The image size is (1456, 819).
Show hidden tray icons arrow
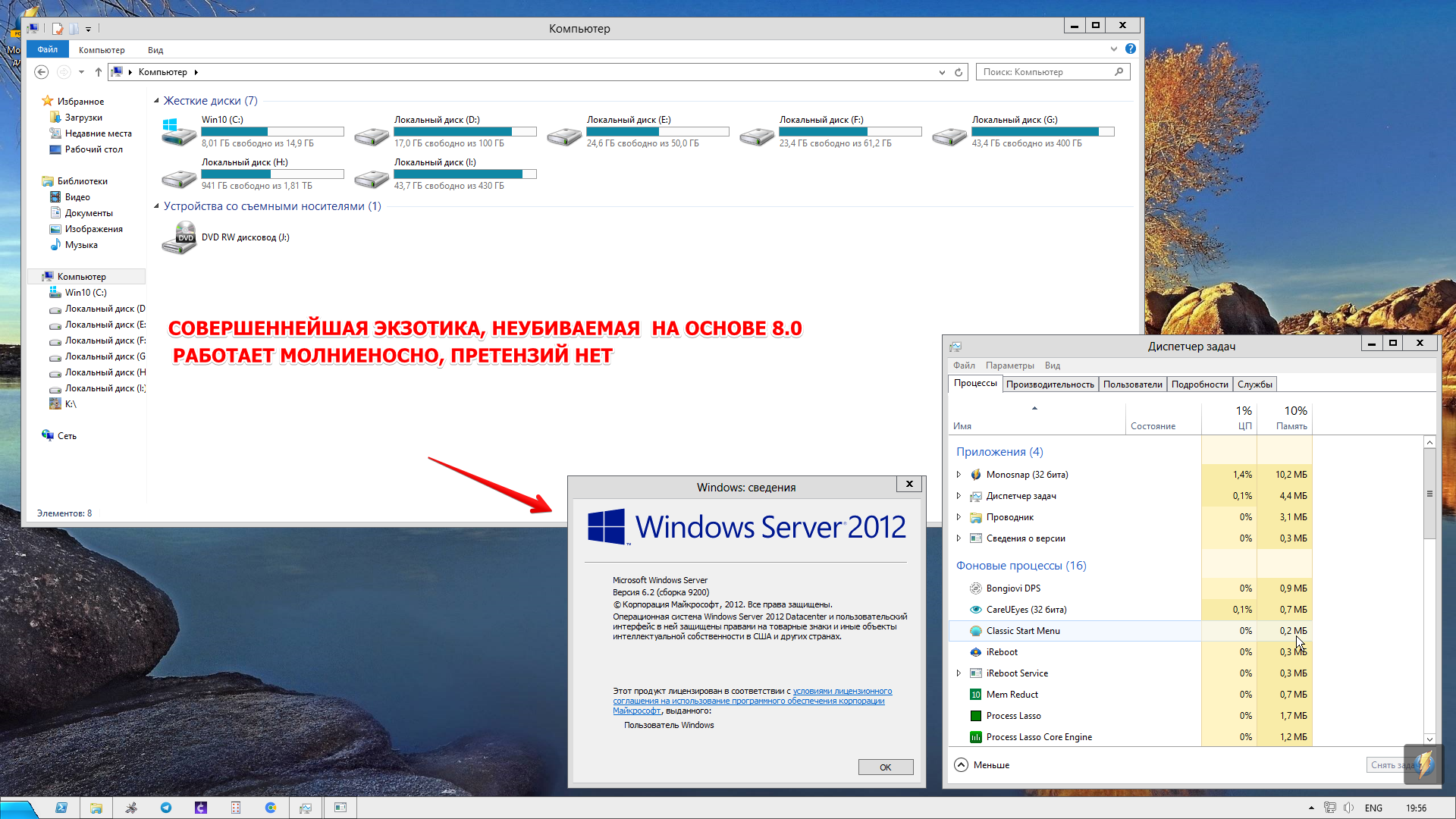coord(1311,808)
